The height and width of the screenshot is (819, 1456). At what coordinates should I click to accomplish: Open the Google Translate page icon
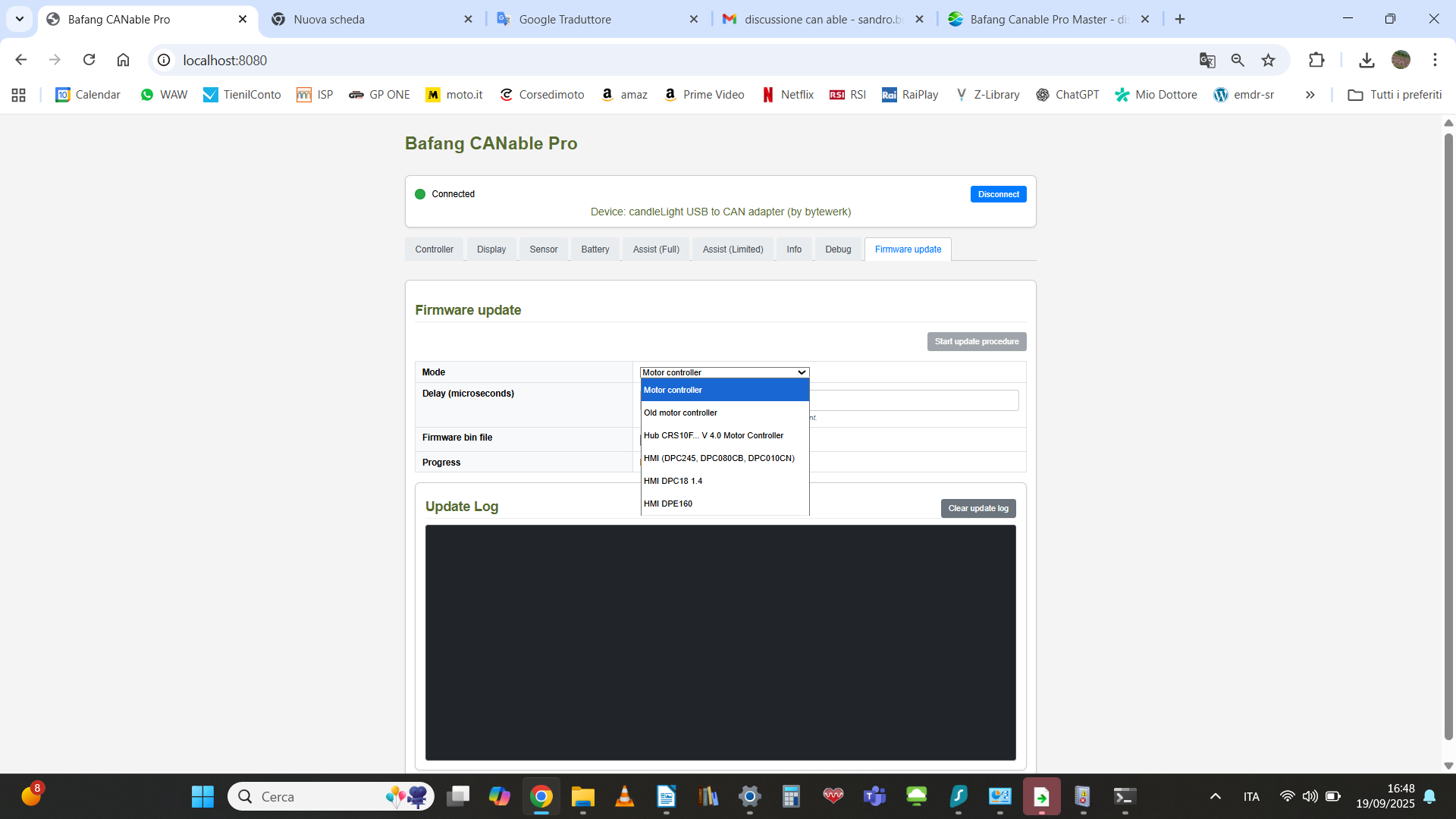1207,60
